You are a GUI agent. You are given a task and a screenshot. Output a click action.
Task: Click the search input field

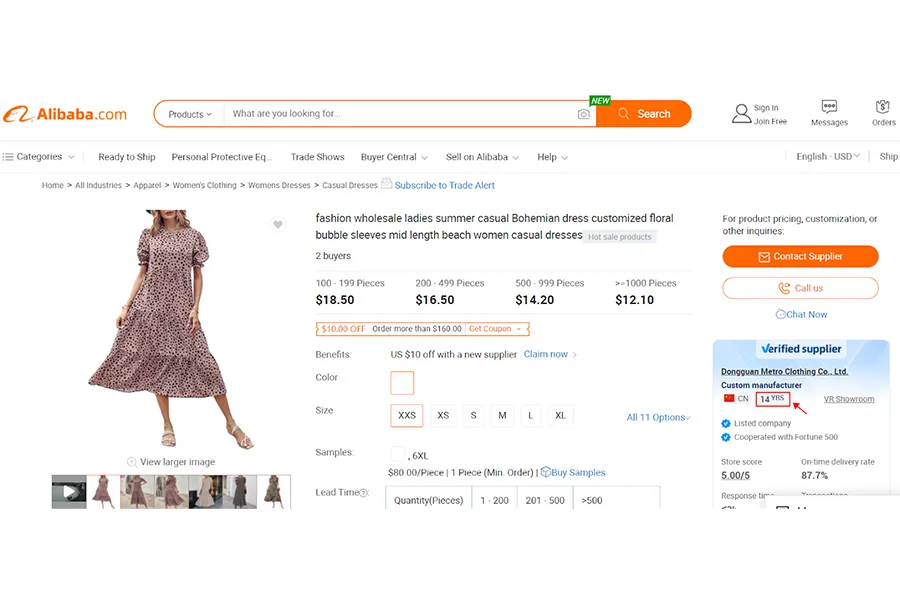[x=400, y=114]
